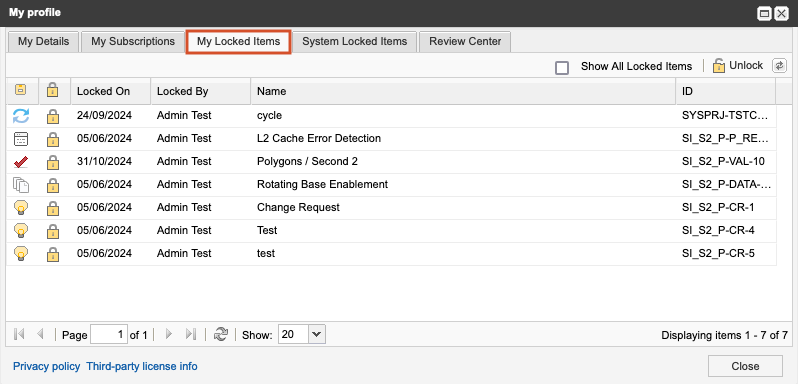The image size is (798, 384).
Task: Click the page number input field
Action: tap(108, 334)
